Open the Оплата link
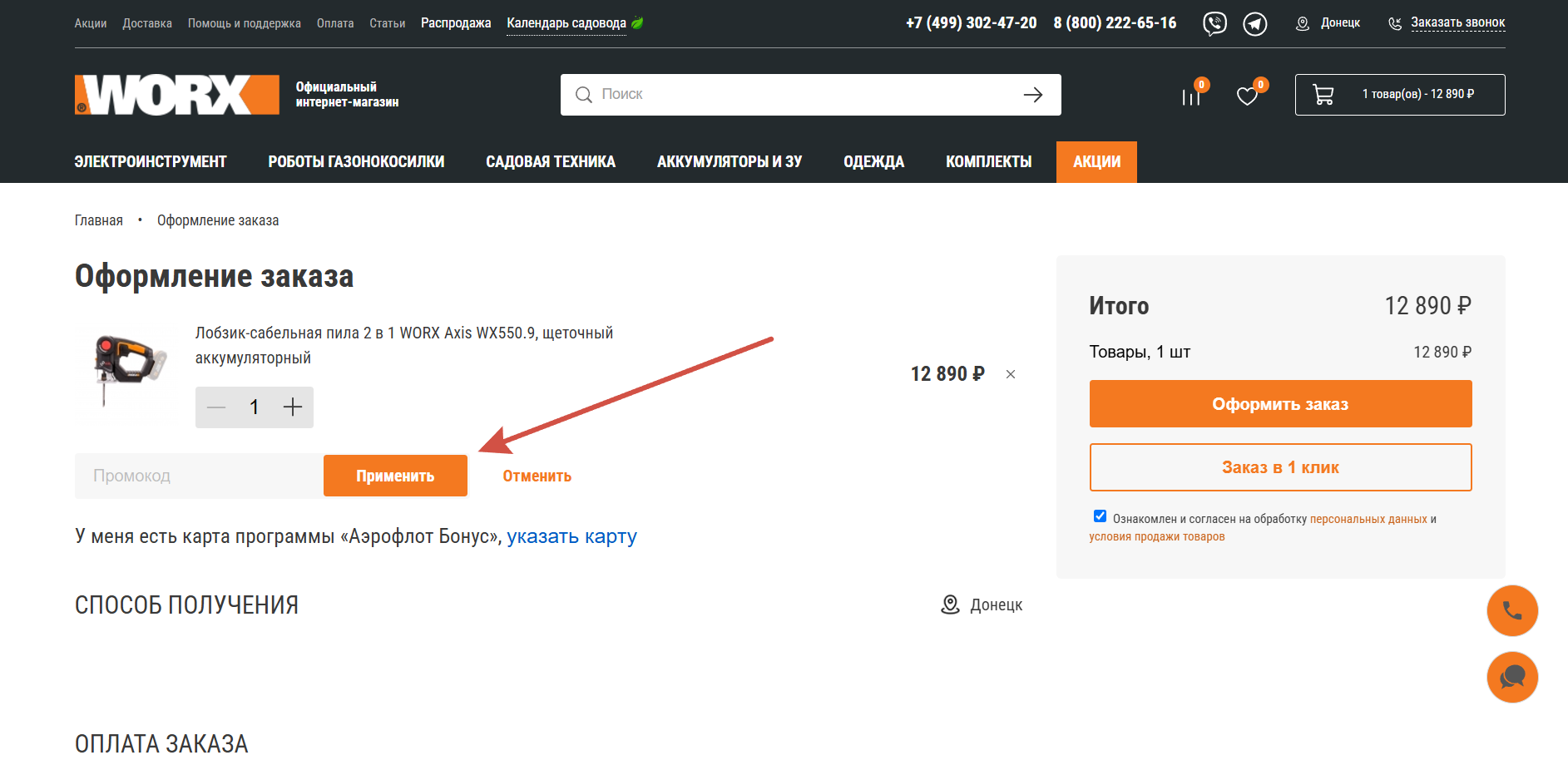Viewport: 1568px width, 760px height. coord(335,23)
